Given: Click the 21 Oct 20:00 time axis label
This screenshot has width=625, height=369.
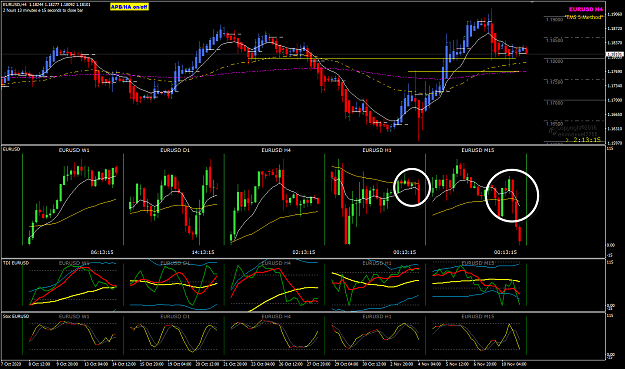Looking at the screenshot, I should [235, 364].
